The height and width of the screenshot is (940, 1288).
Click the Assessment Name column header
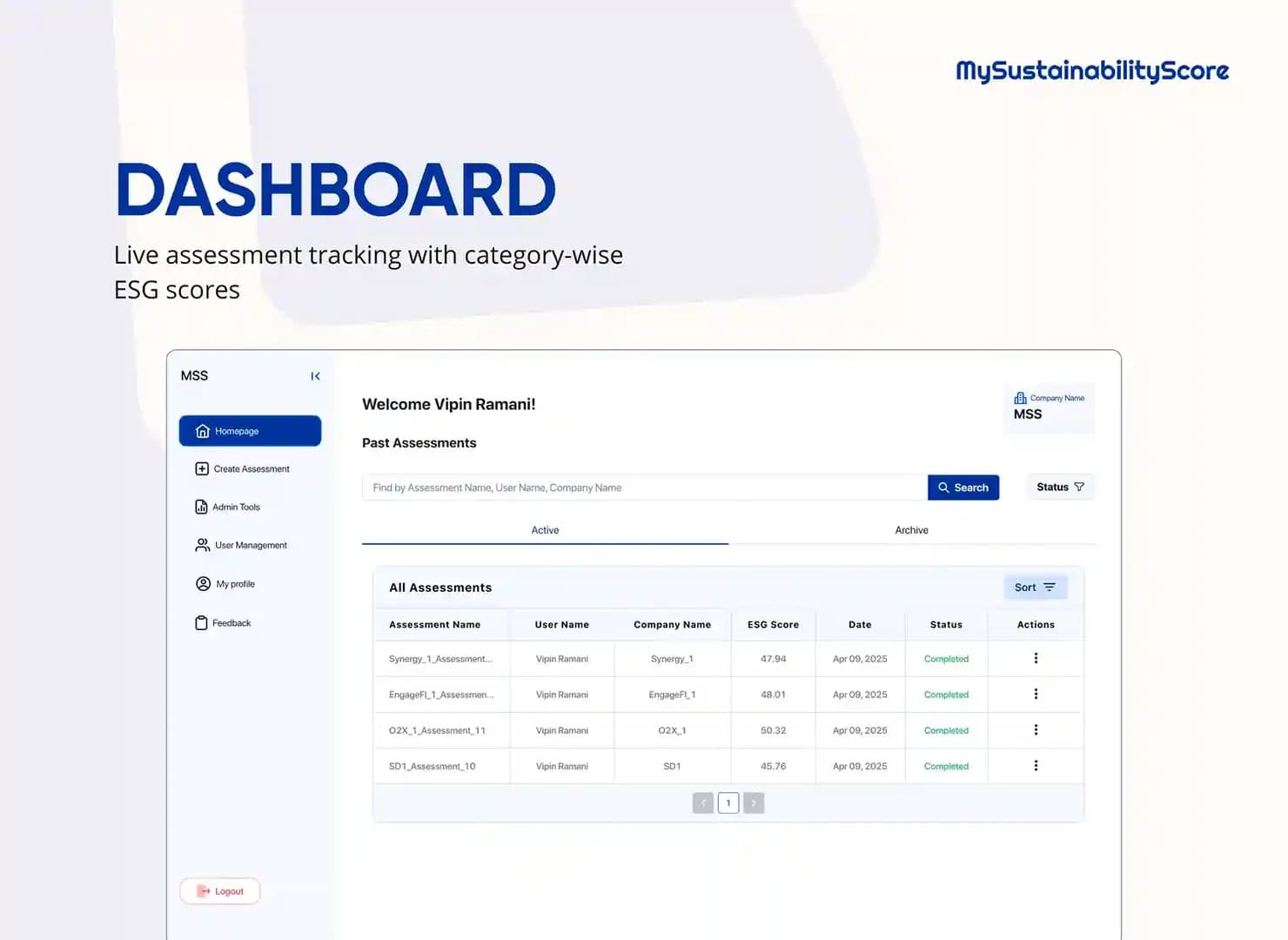(x=434, y=625)
